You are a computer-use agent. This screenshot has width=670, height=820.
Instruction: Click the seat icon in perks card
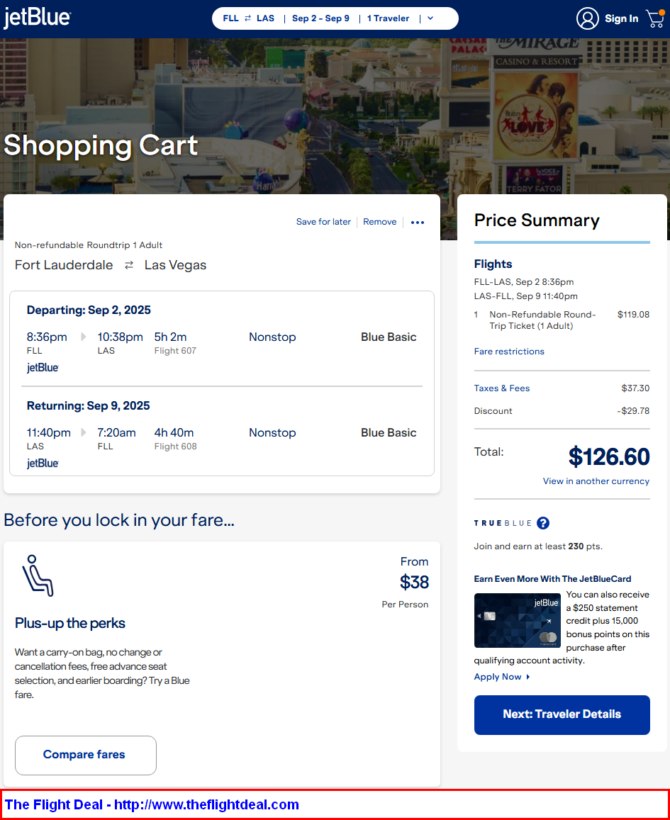tap(38, 576)
